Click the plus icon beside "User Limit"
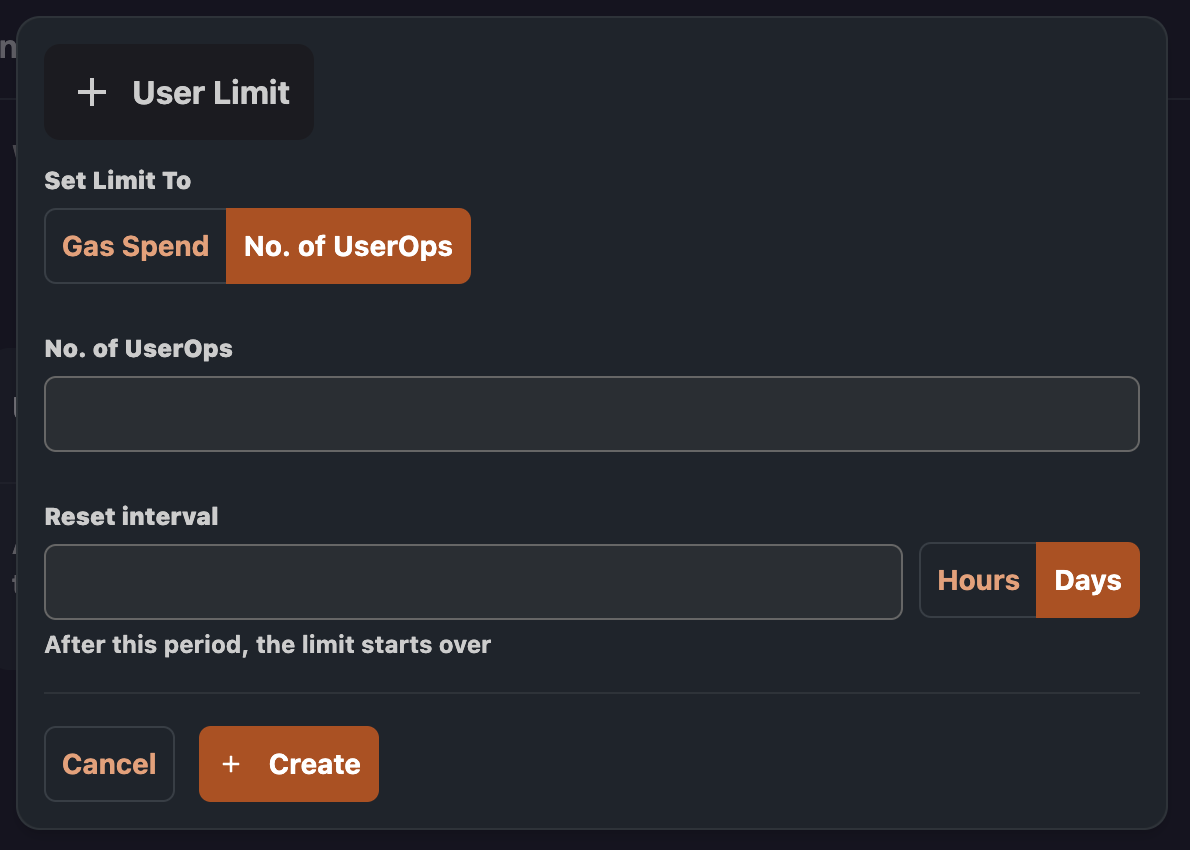 tap(92, 92)
